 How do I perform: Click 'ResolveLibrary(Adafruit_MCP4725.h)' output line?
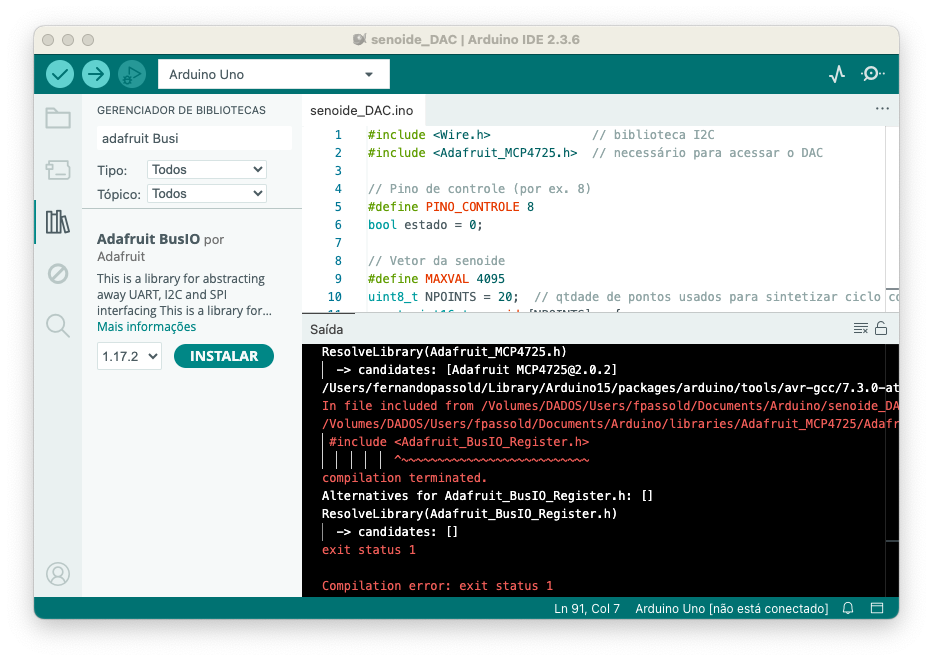click(x=444, y=352)
